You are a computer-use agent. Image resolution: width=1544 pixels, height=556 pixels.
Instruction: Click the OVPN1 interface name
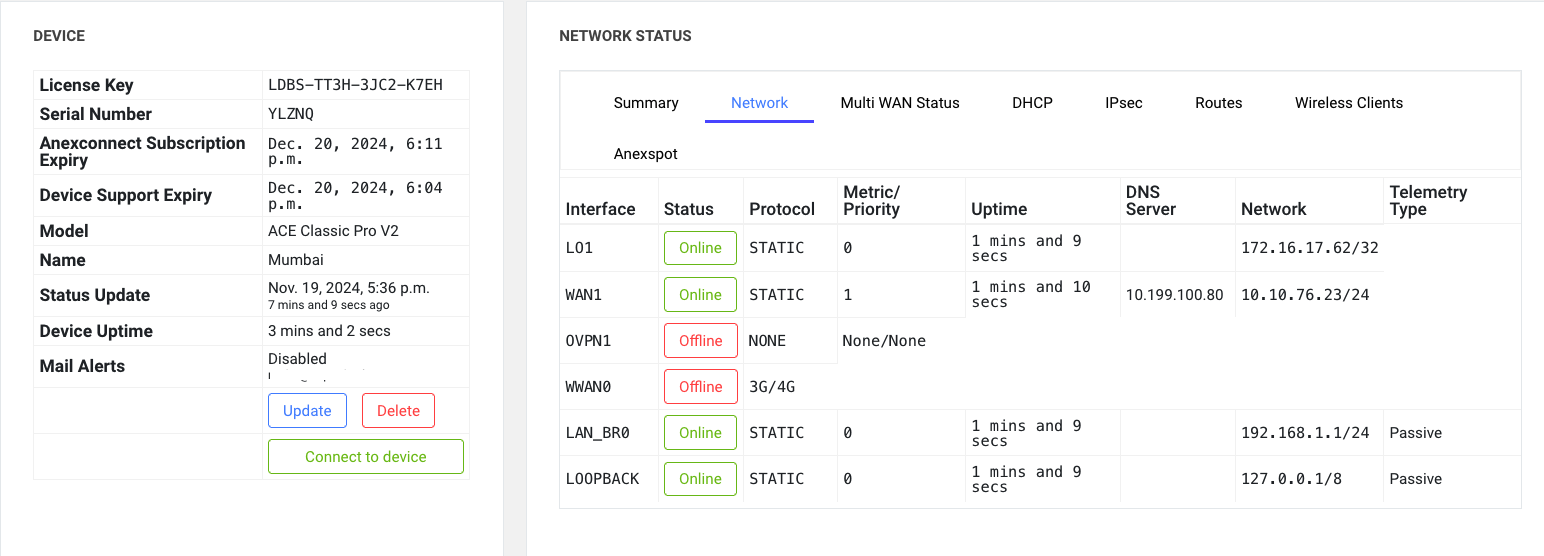click(x=588, y=341)
